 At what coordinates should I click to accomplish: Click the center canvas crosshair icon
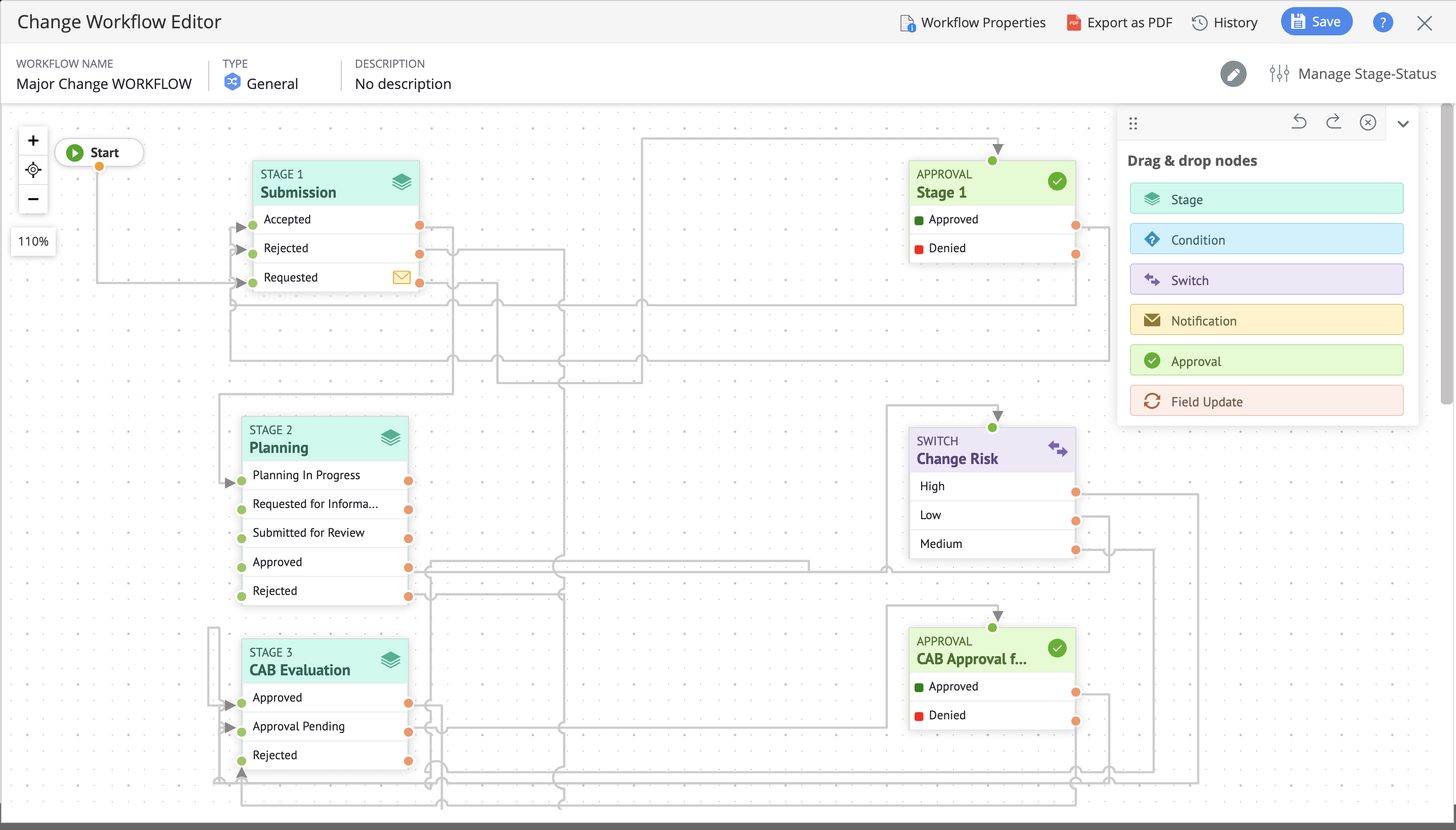pos(33,170)
